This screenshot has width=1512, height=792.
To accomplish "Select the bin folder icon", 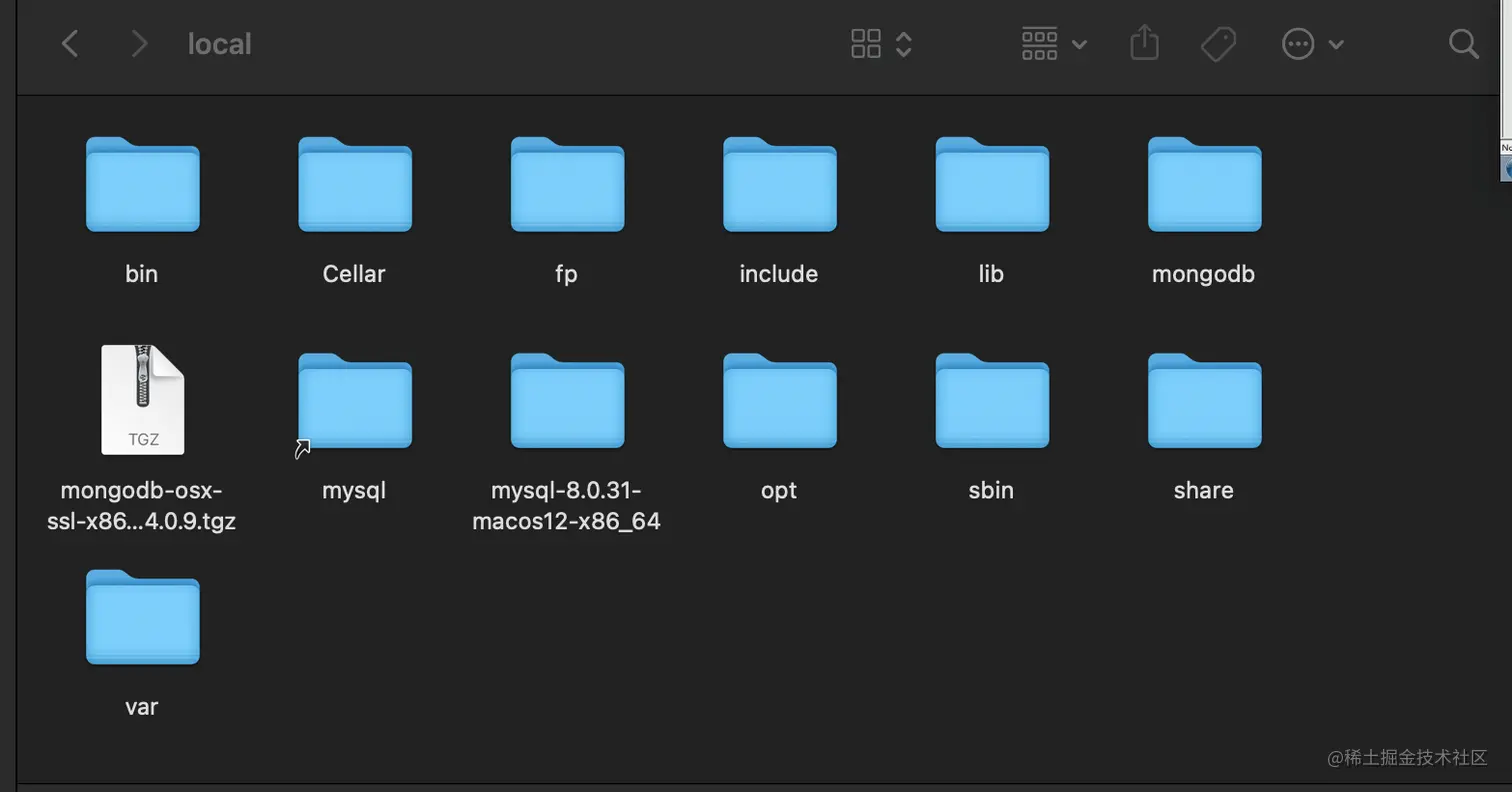I will tap(143, 184).
